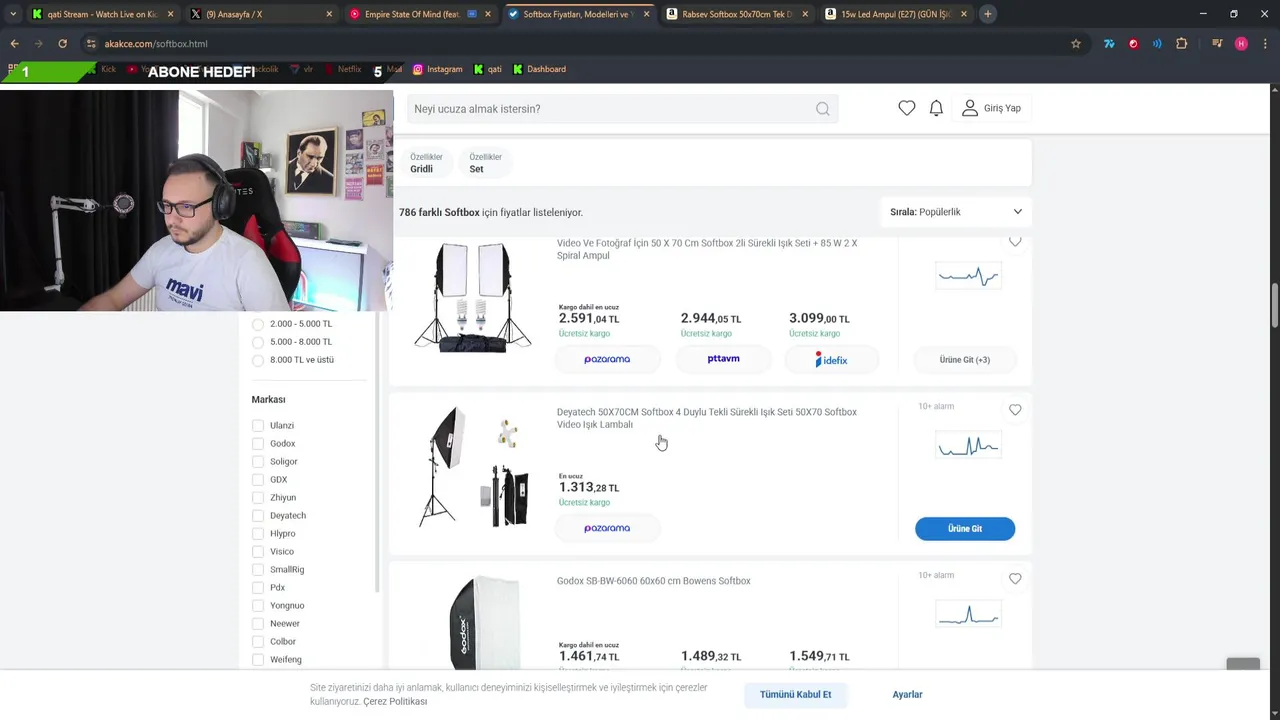Open browser extensions puzzle icon

point(1182,44)
